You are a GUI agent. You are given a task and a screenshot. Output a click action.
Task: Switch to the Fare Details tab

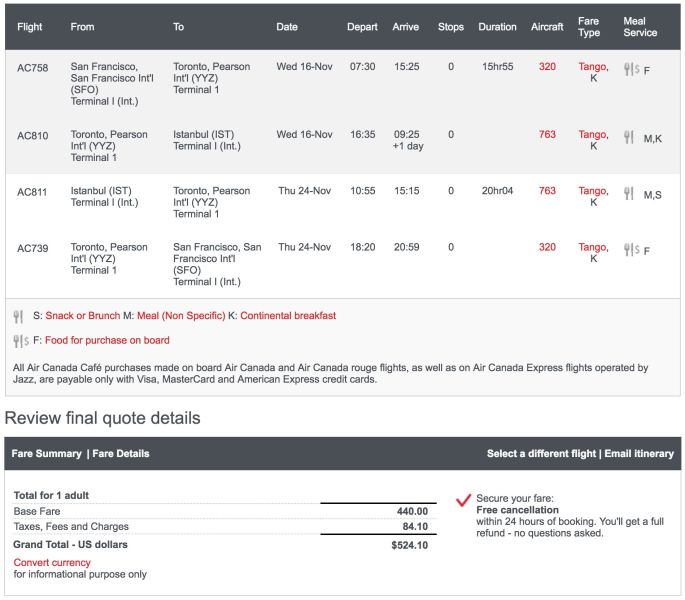click(x=121, y=454)
